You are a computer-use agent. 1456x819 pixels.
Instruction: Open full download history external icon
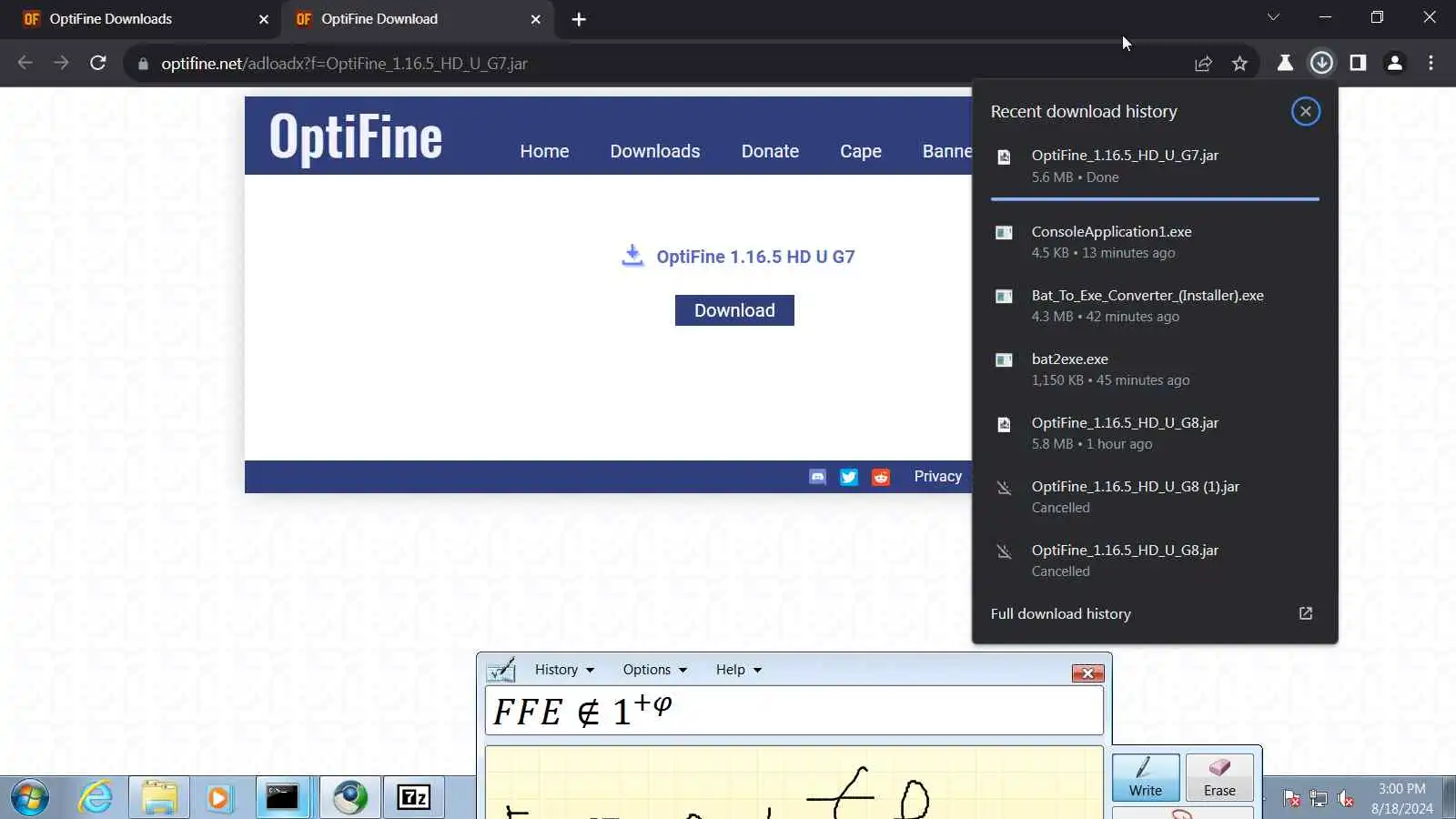click(x=1306, y=613)
